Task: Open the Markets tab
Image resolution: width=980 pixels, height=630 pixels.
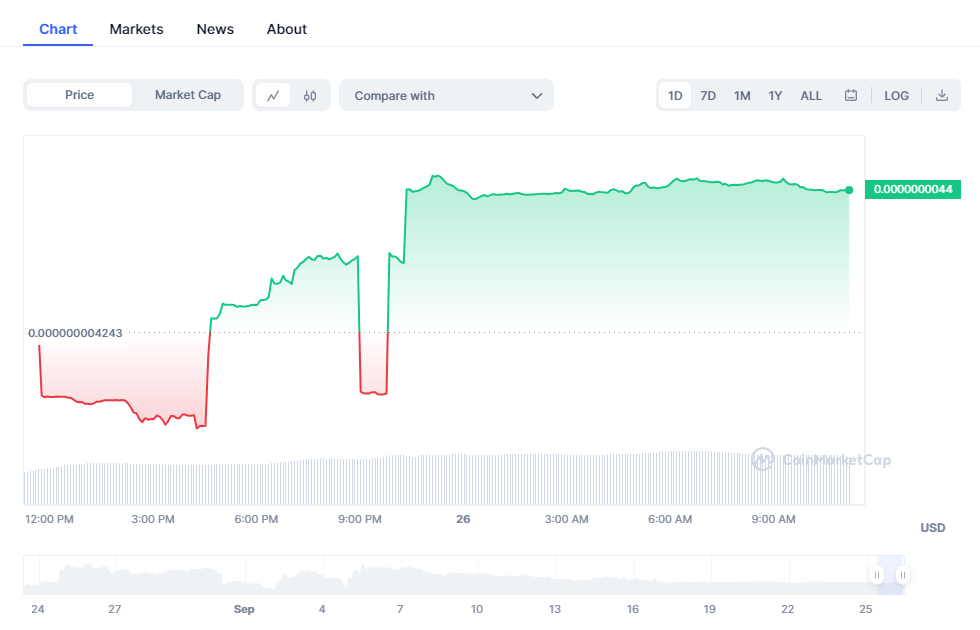Action: pos(136,29)
